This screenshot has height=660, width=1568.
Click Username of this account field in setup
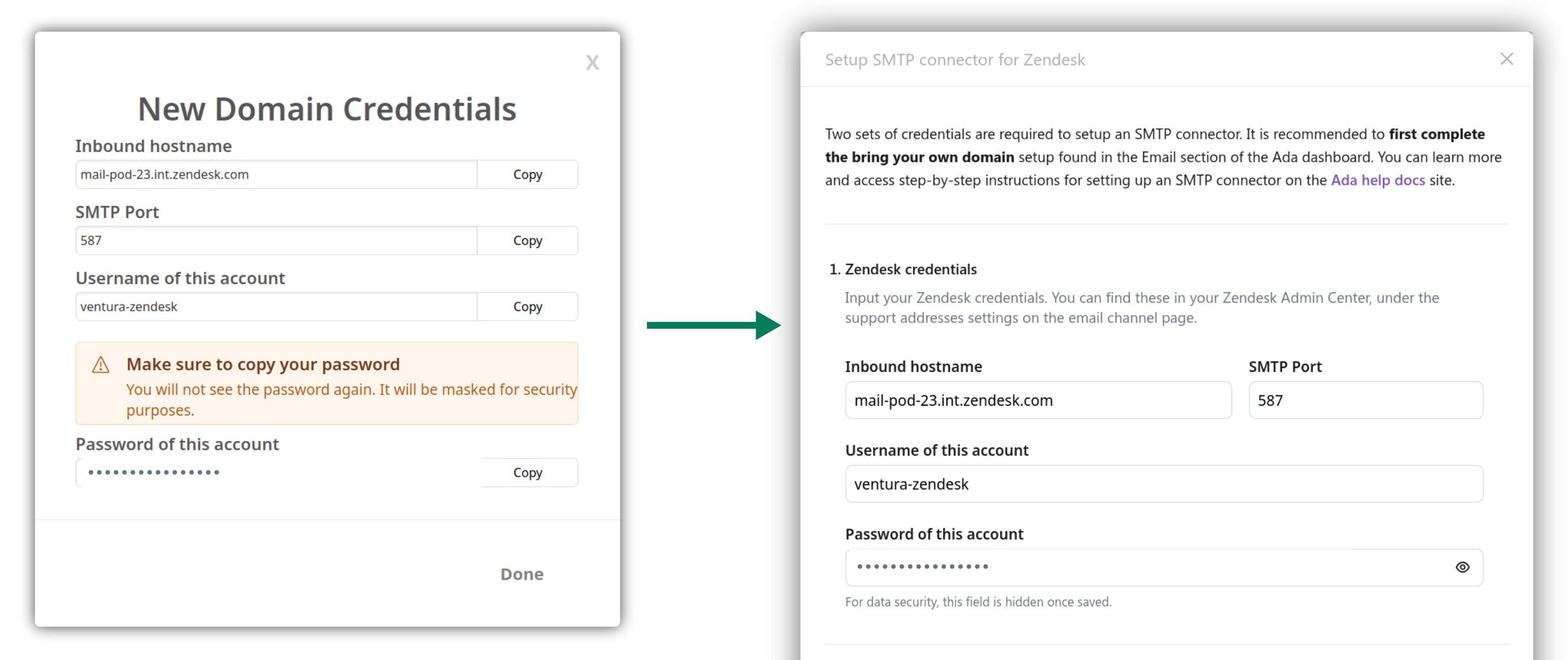[x=1164, y=484]
